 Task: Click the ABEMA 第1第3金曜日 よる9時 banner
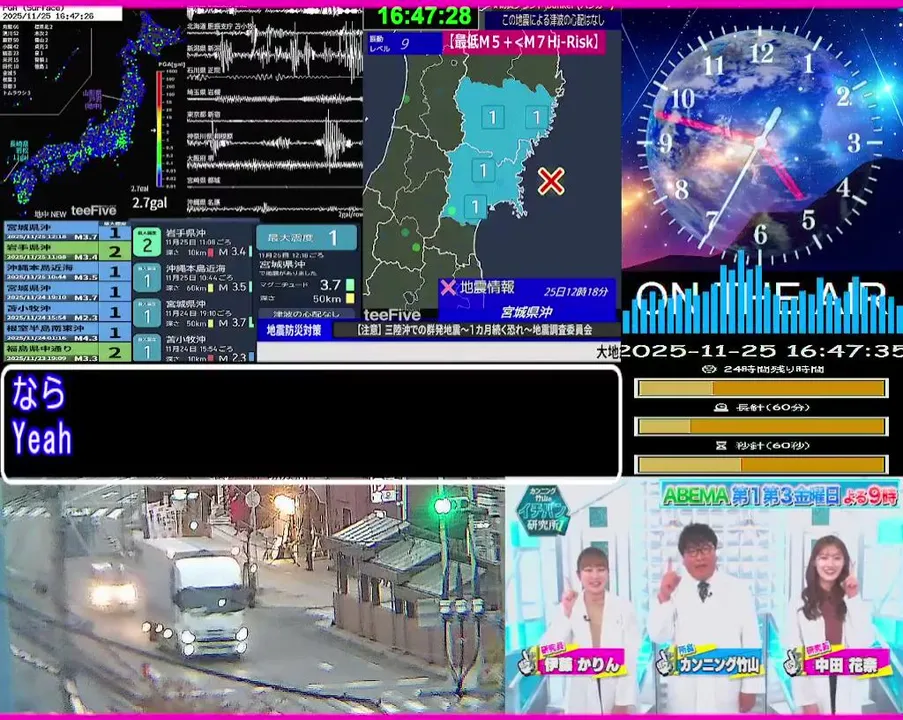780,495
